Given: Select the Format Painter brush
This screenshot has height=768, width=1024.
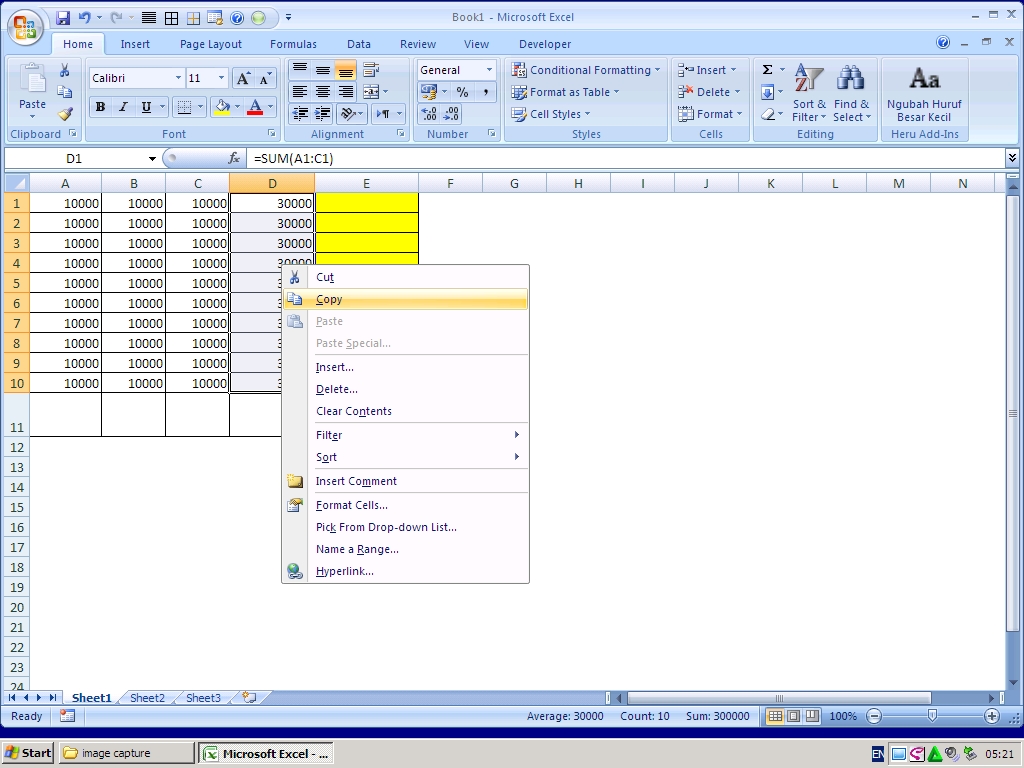Looking at the screenshot, I should coord(65,114).
